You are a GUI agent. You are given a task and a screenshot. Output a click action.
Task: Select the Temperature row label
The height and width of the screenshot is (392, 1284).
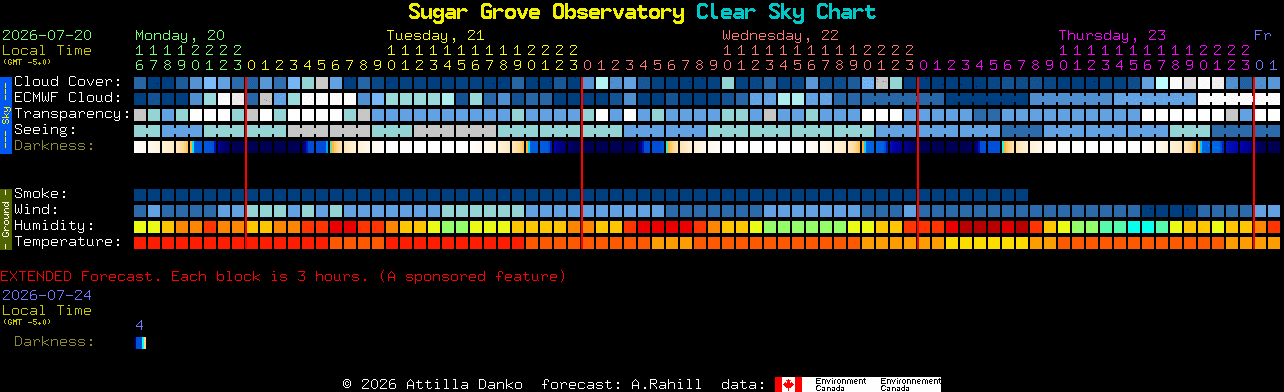click(68, 241)
